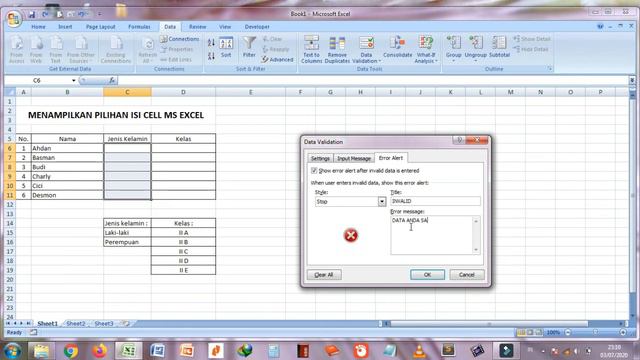Toggle the Filter funnel

[x=249, y=47]
